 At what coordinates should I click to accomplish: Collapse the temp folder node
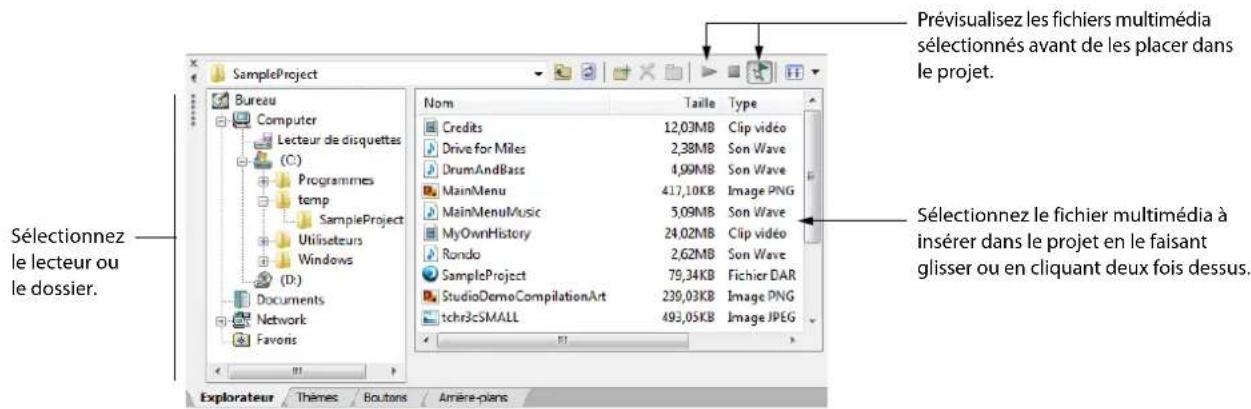265,200
